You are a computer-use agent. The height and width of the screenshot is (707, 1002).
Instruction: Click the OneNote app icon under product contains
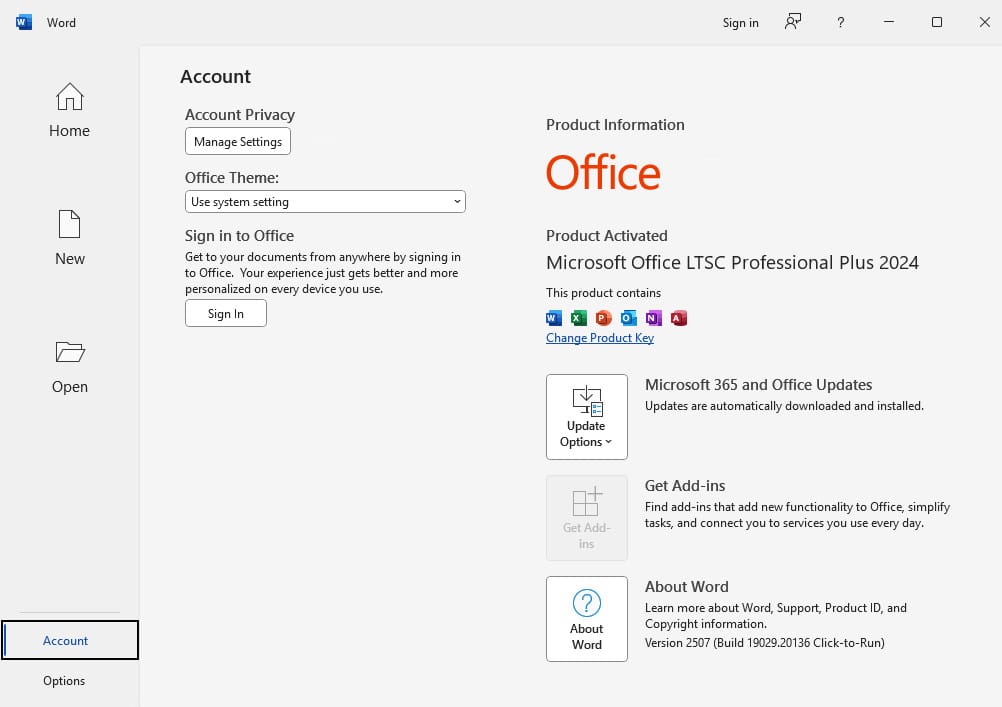pos(654,318)
